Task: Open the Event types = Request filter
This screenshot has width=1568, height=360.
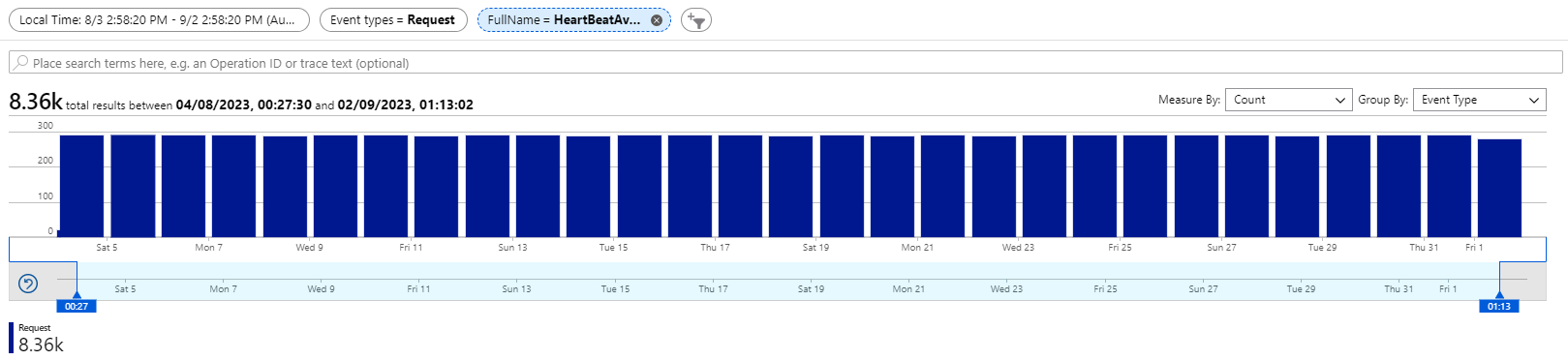Action: point(393,20)
